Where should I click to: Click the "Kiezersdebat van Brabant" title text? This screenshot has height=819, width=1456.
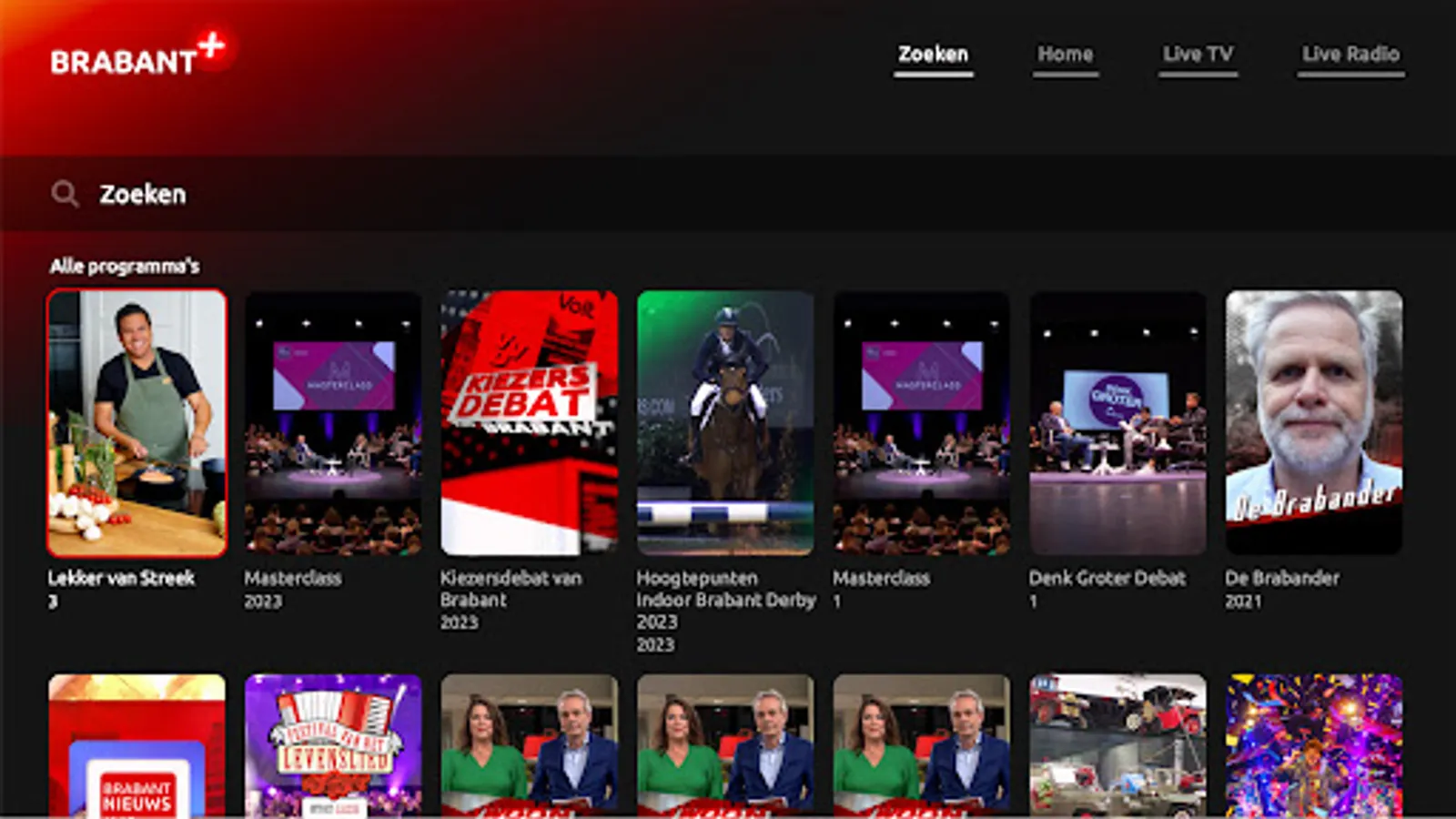(511, 589)
